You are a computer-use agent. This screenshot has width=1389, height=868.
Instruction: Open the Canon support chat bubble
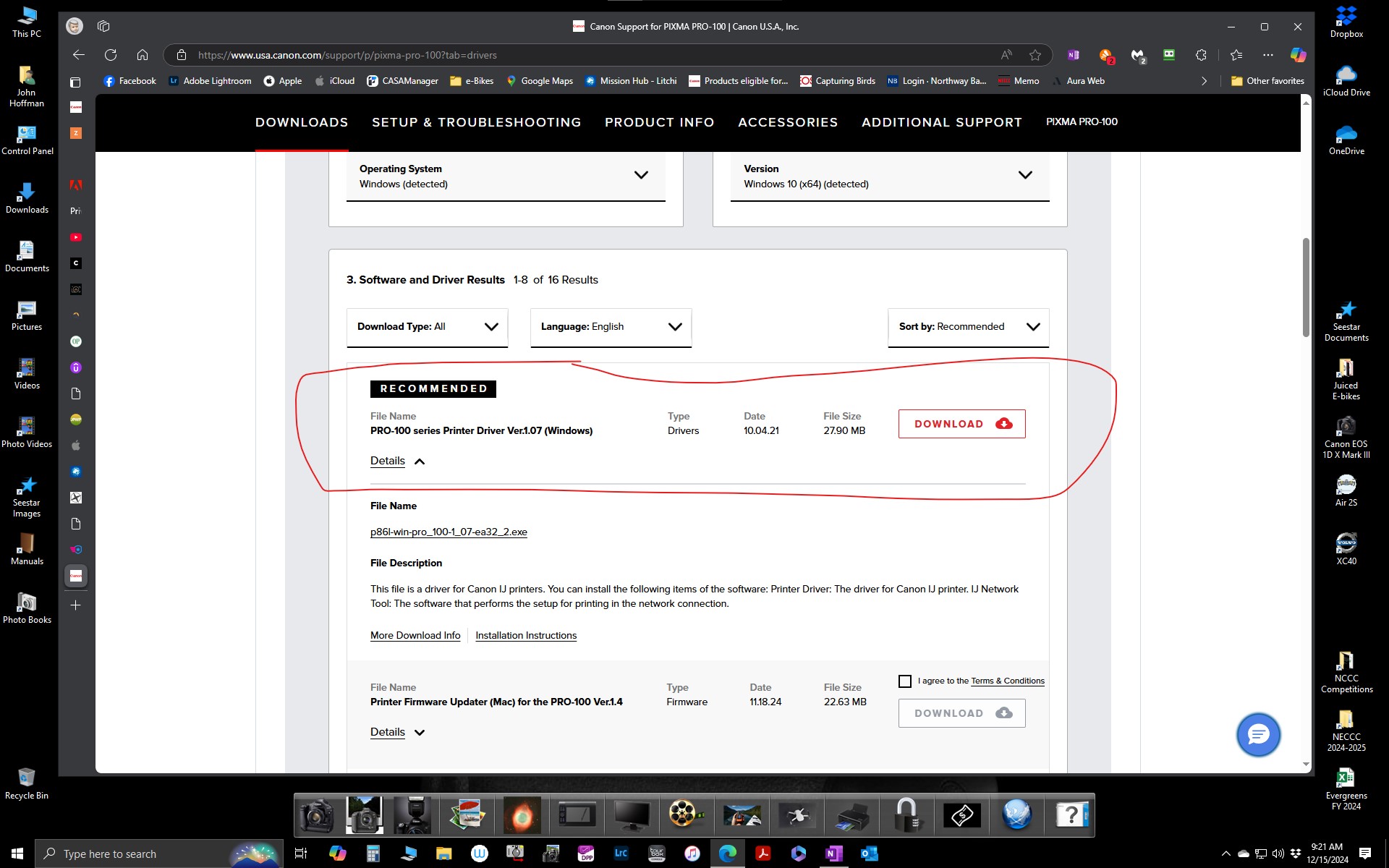[1258, 734]
